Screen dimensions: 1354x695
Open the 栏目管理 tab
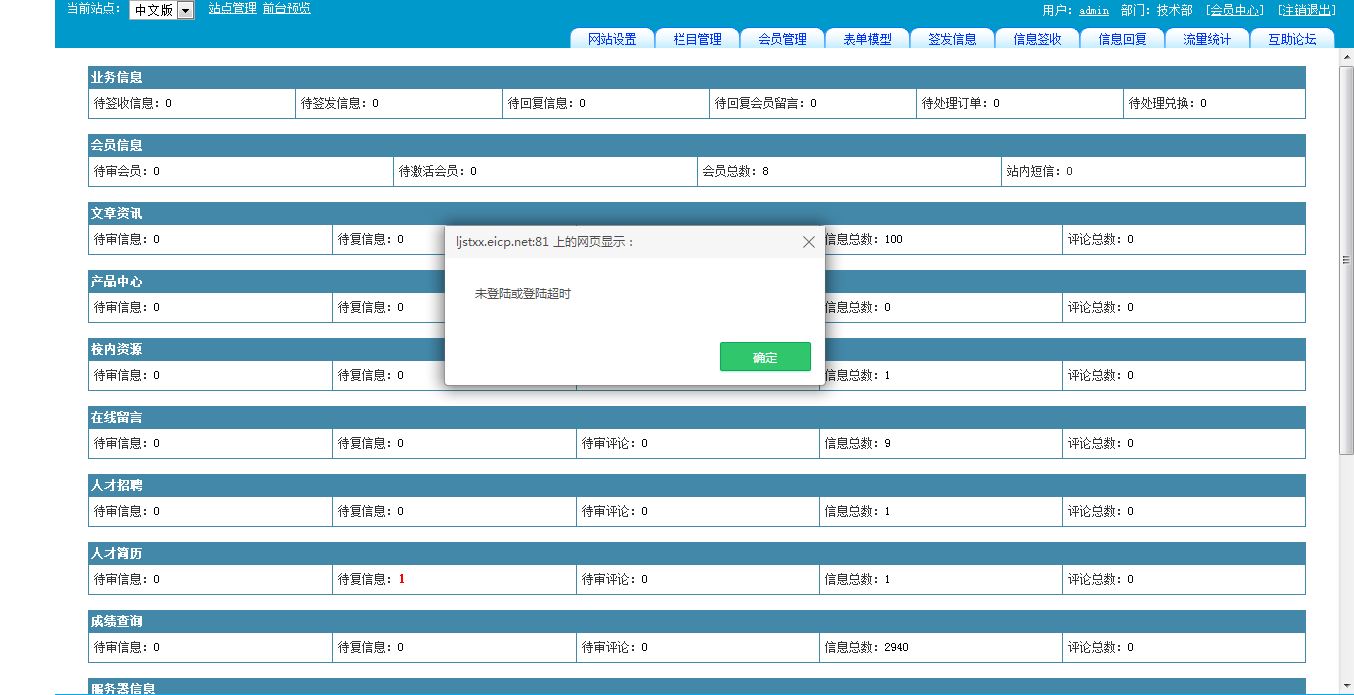697,39
